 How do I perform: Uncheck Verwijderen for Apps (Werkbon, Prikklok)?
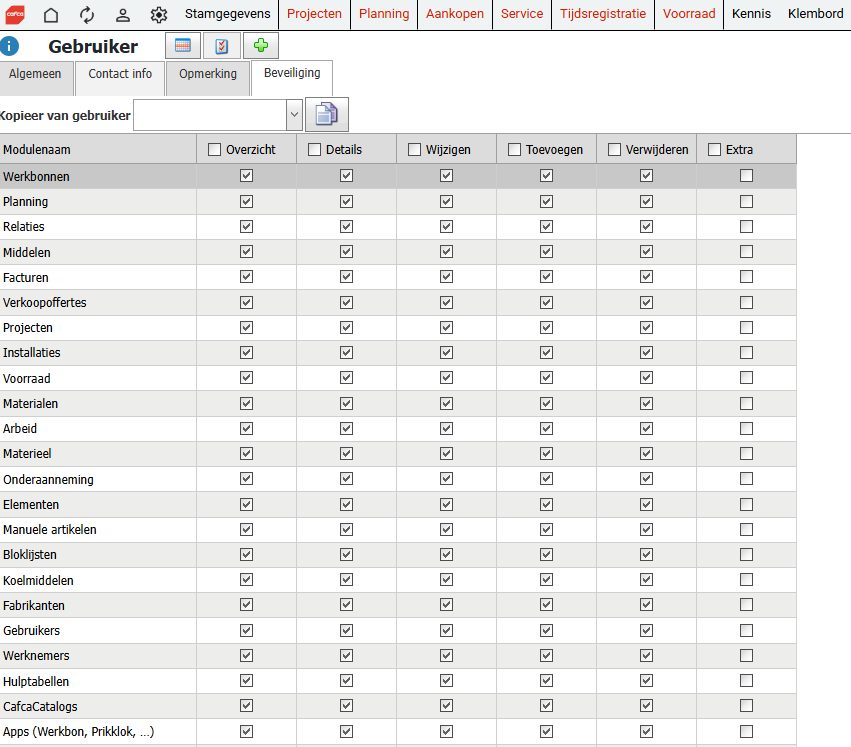(x=646, y=732)
